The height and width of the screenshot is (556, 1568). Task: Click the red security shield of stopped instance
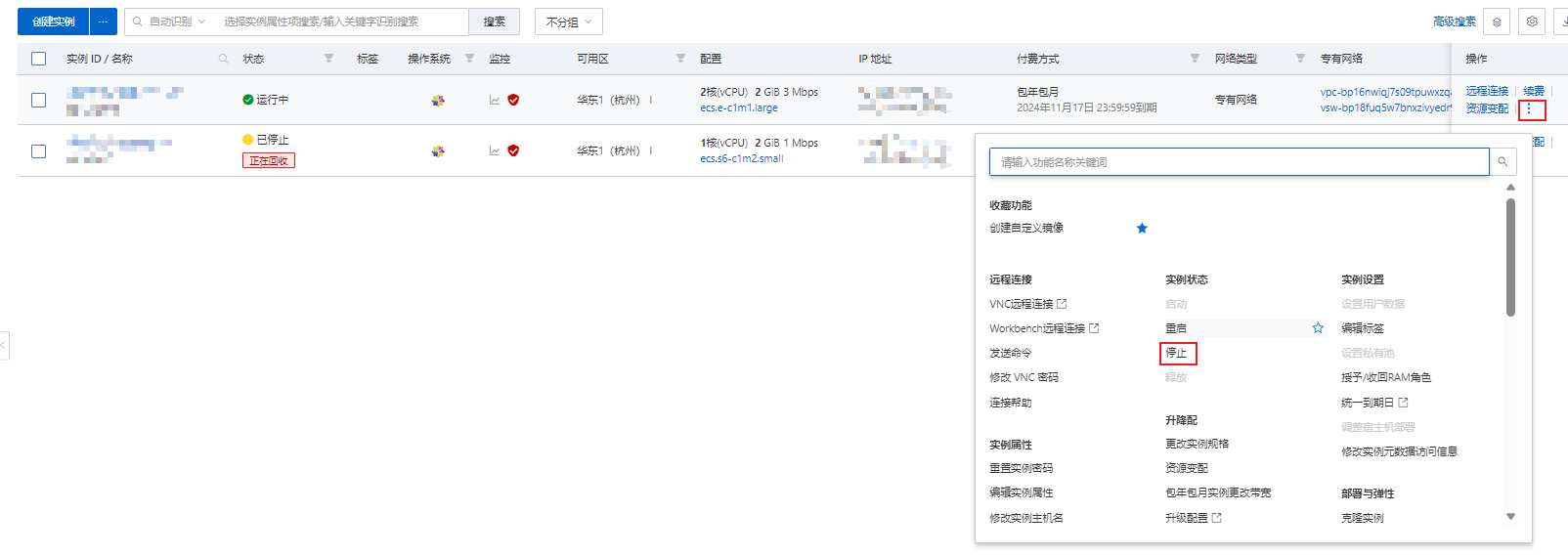point(513,150)
